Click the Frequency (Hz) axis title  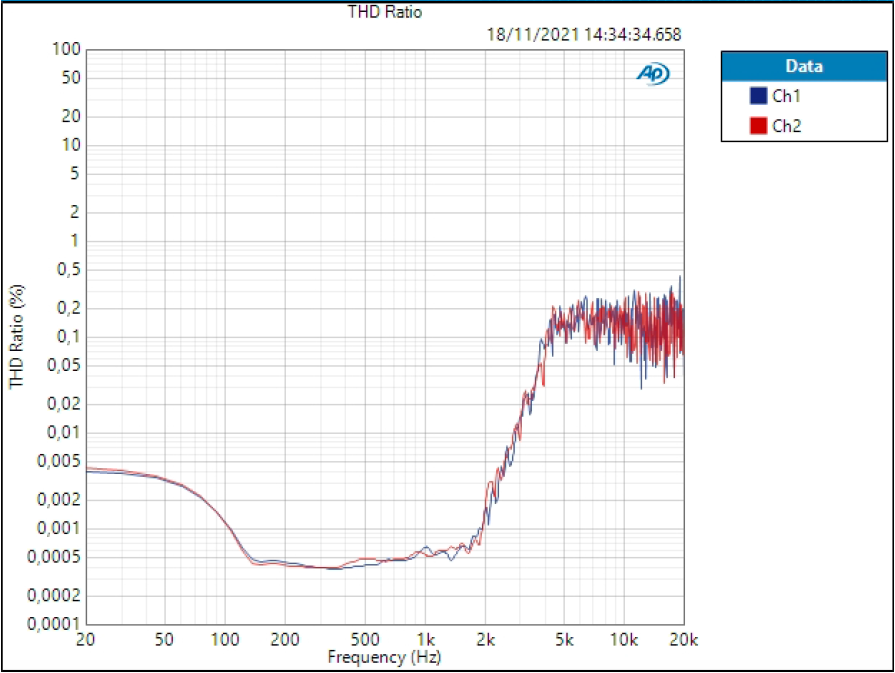point(384,657)
